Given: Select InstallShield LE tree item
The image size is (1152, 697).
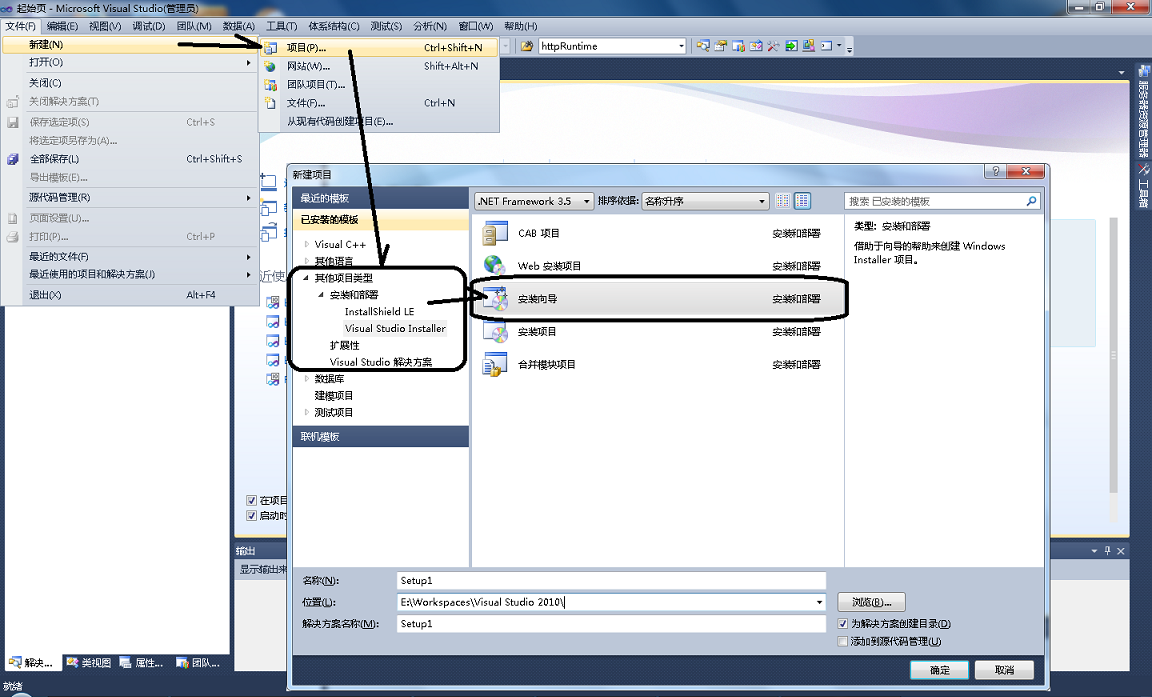Looking at the screenshot, I should 379,311.
